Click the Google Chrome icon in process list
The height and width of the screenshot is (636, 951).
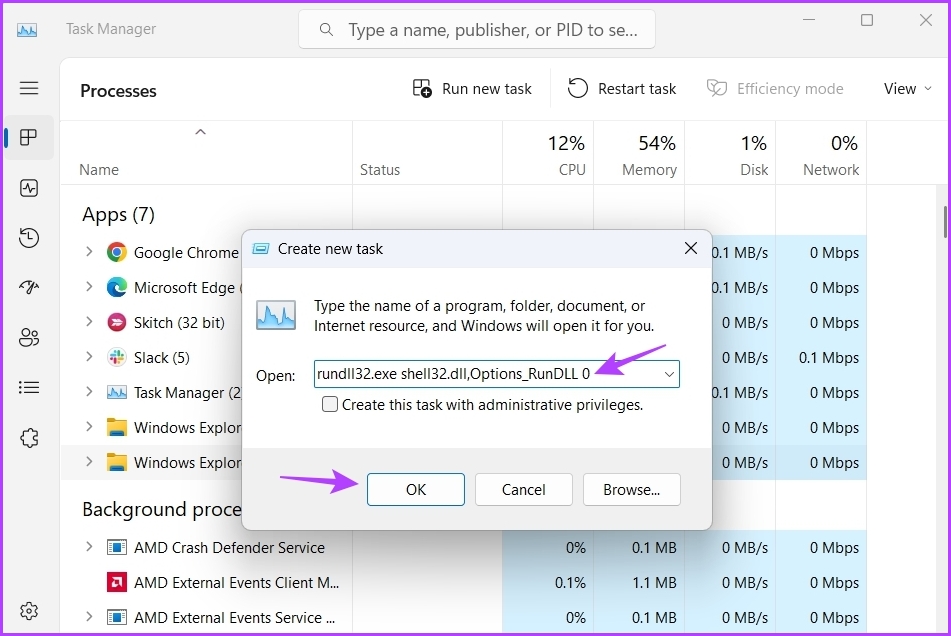coord(116,252)
